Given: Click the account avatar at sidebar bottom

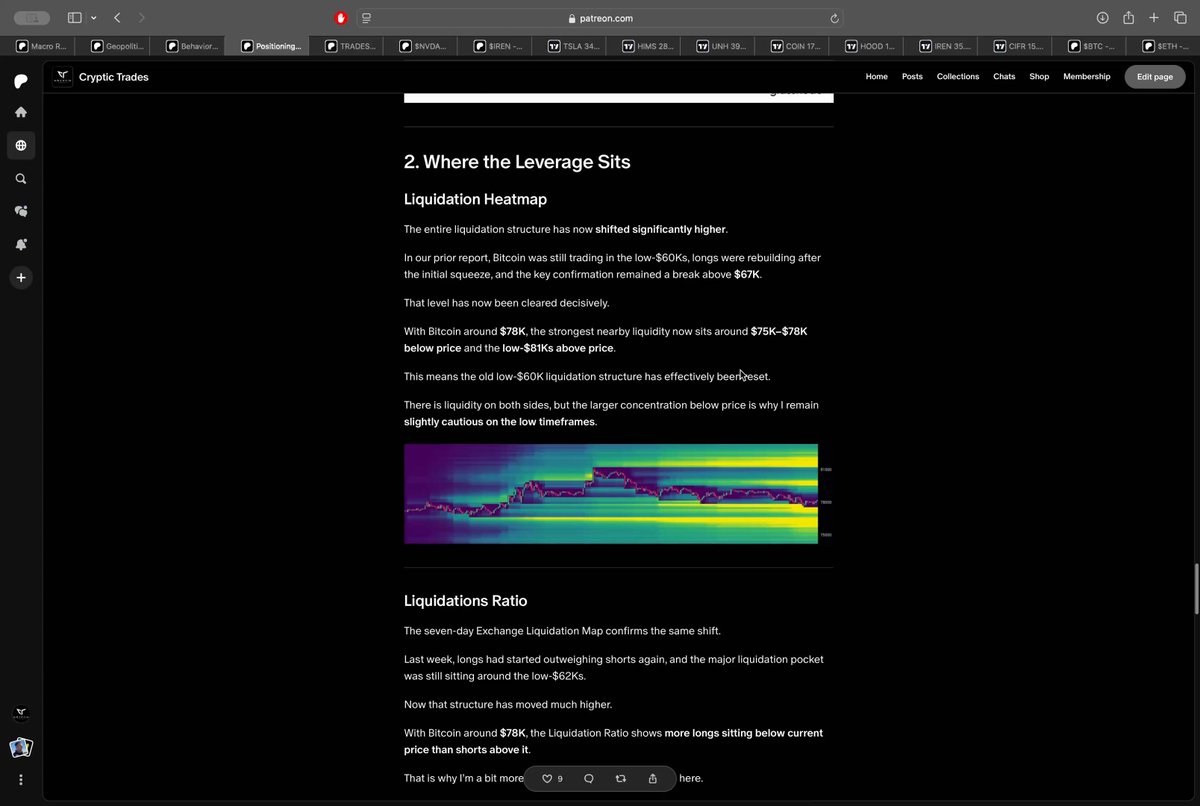Looking at the screenshot, I should pos(21,747).
